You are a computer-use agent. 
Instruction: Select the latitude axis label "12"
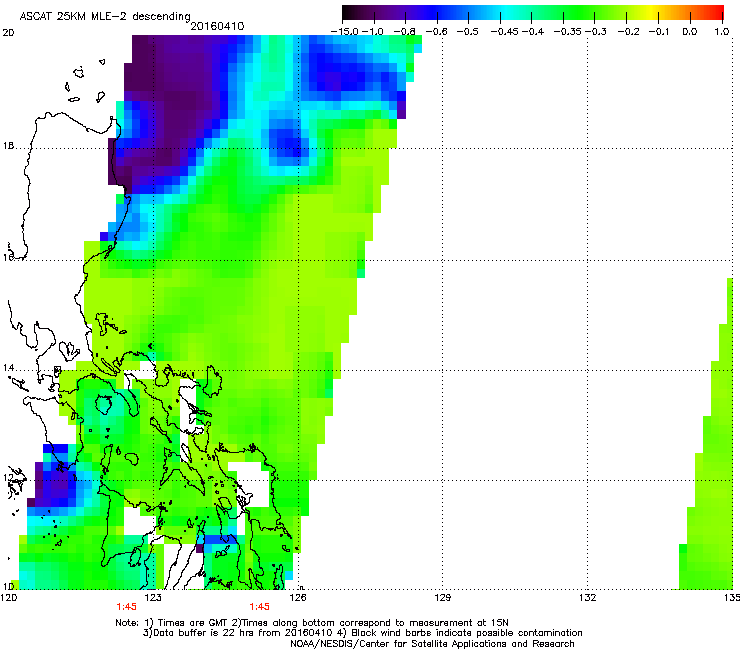(8, 478)
